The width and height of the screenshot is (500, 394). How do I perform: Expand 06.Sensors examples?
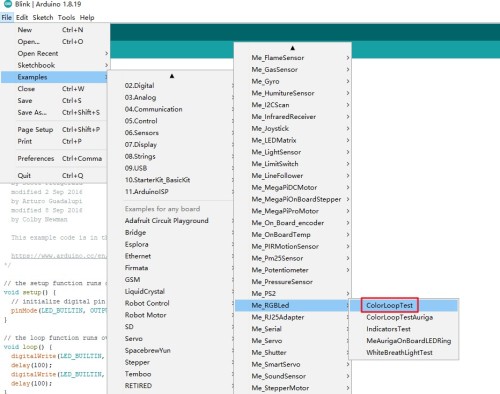(171, 133)
